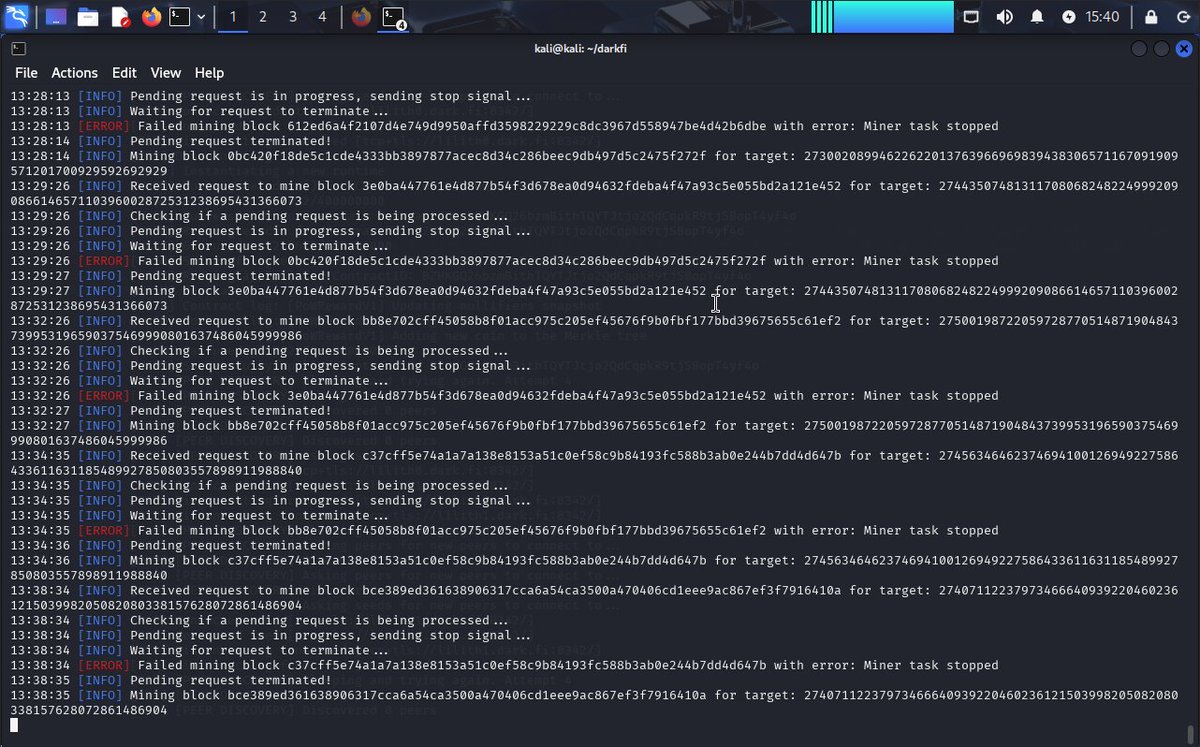1200x747 pixels.
Task: Click the 13:32:26 'Waiting for request to terminate' line
Action: click(x=200, y=381)
